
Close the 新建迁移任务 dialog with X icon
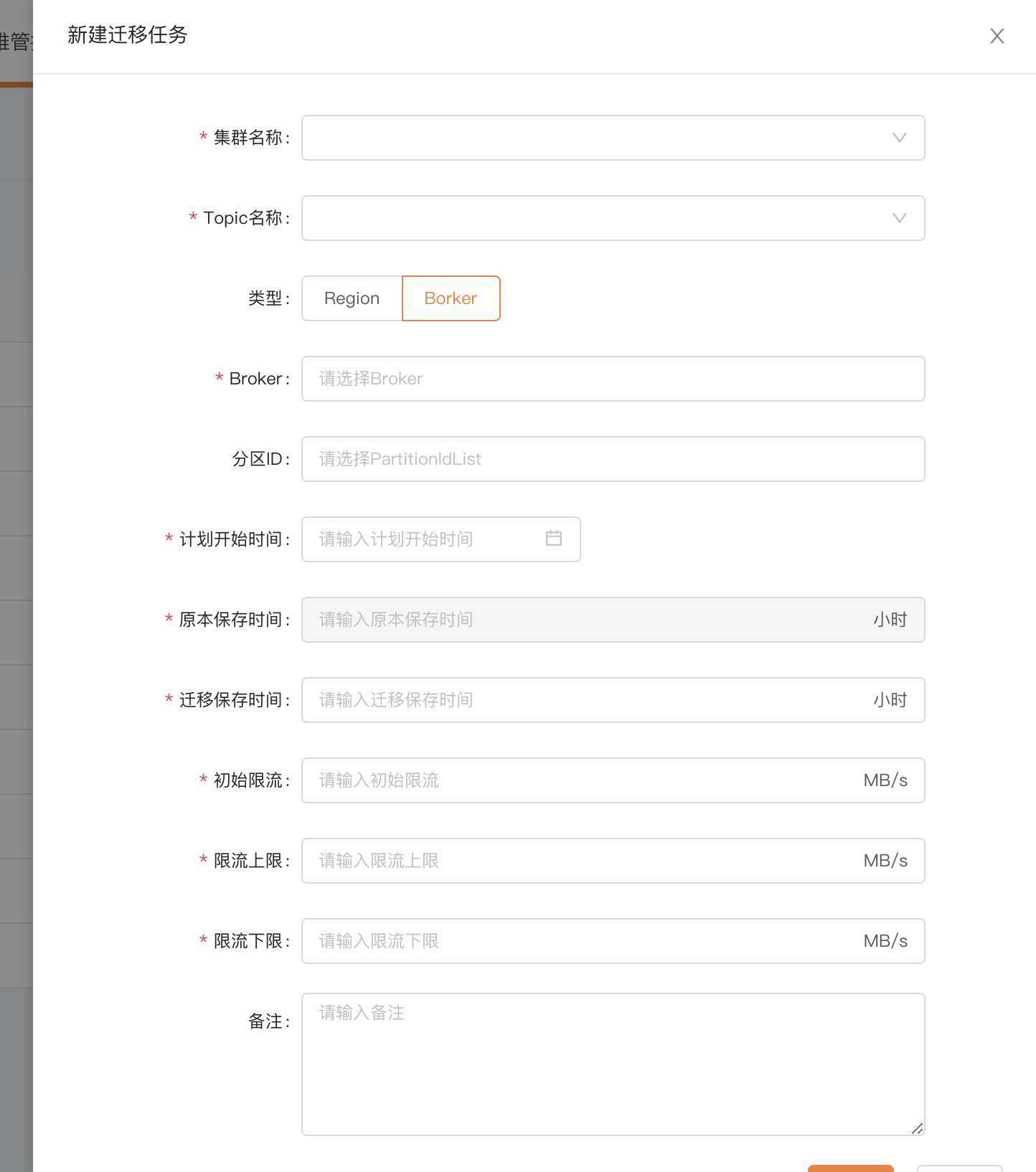(997, 36)
